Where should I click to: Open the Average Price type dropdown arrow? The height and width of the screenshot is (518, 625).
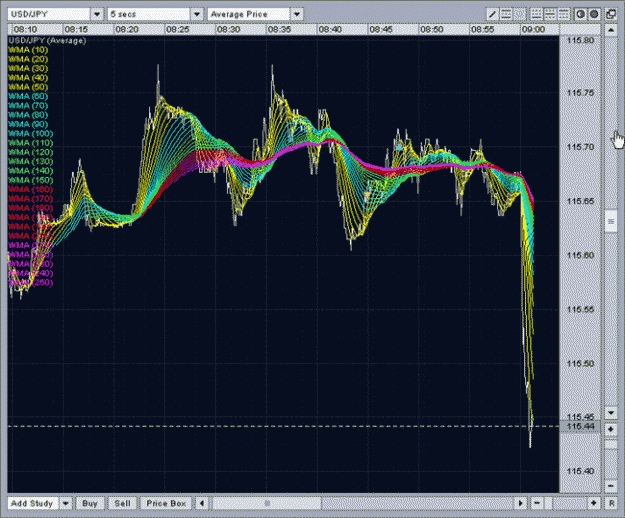(x=297, y=14)
